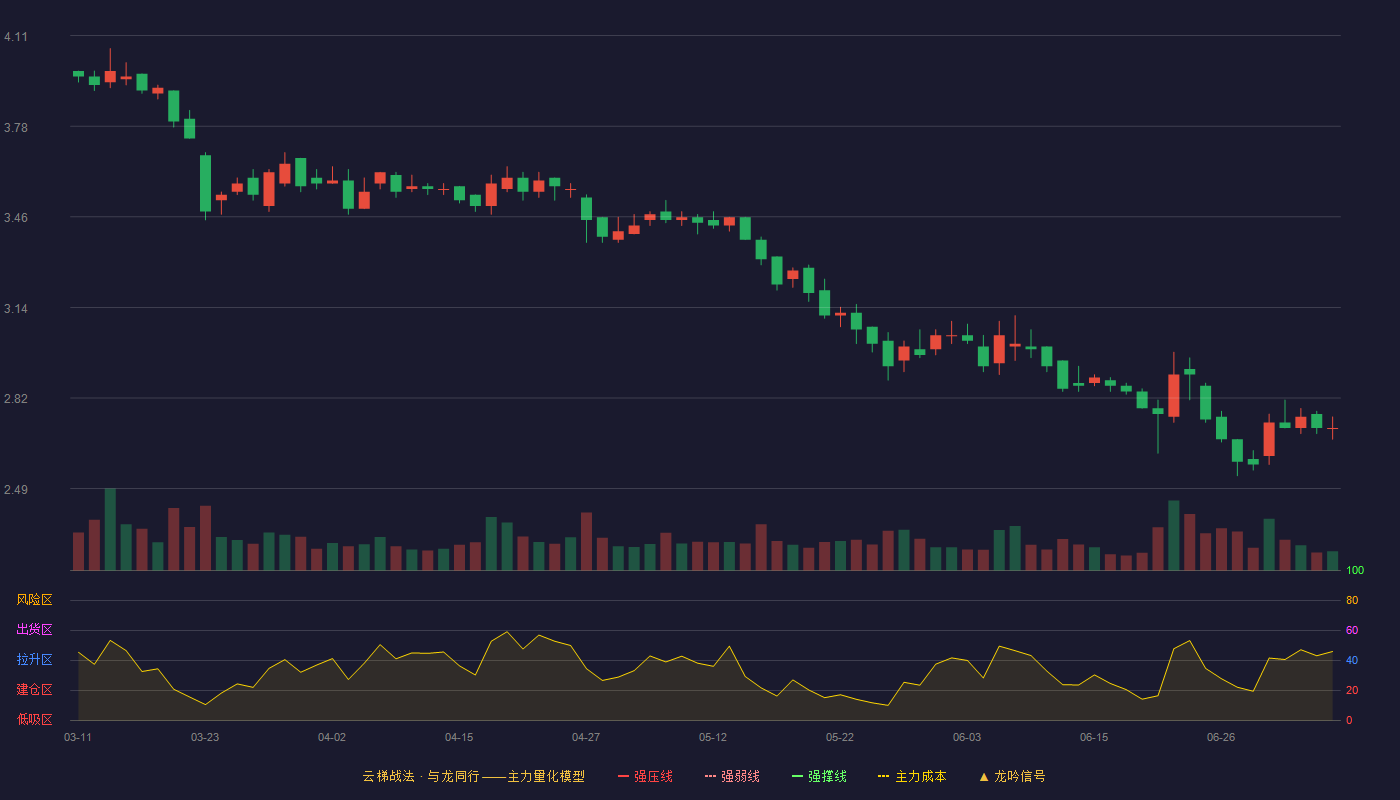
Task: Click the 风险区 zone label
Action: point(34,600)
